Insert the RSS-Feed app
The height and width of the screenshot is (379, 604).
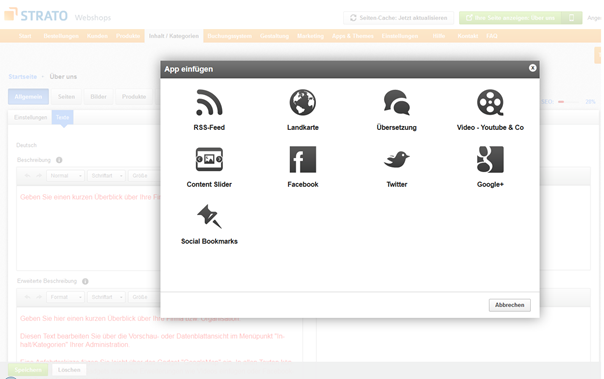click(x=209, y=110)
